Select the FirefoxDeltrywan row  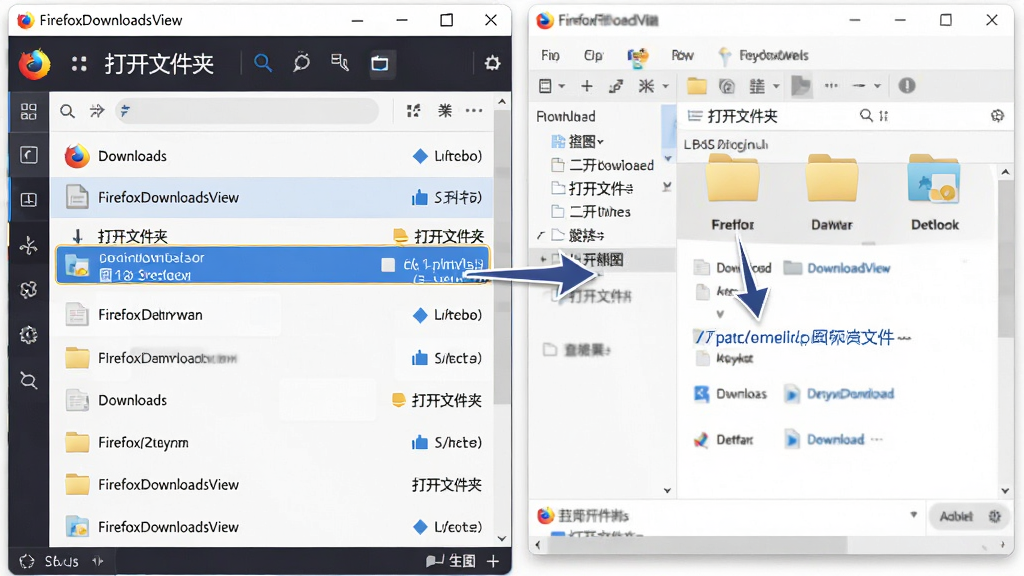pyautogui.click(x=272, y=315)
